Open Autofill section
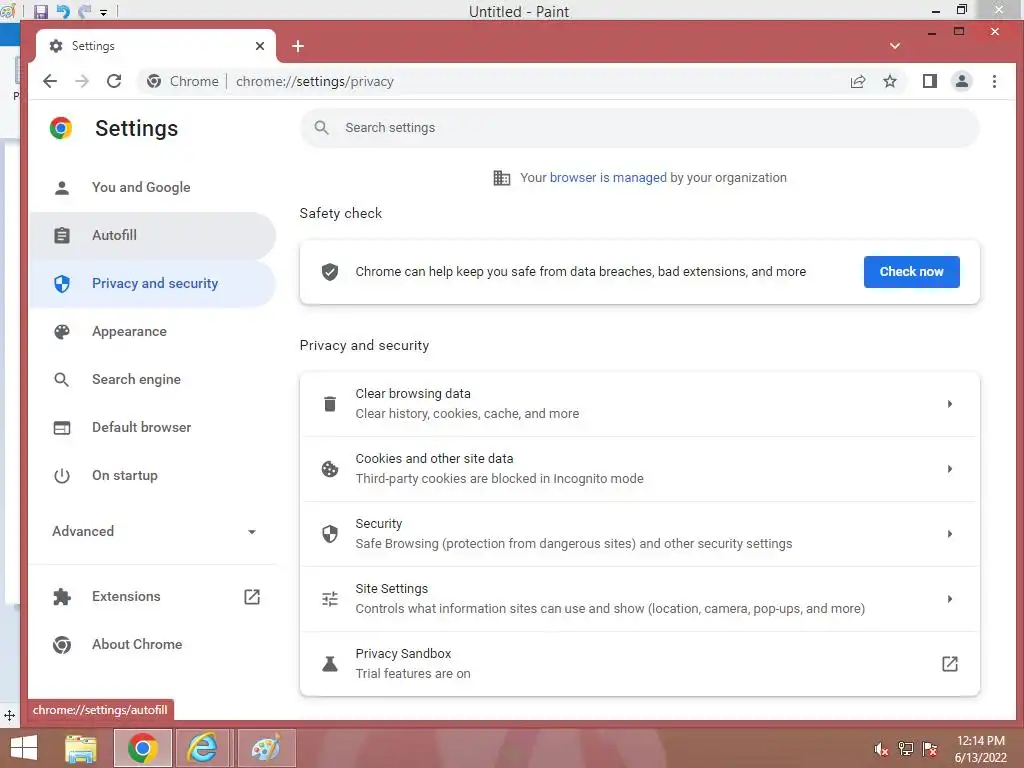This screenshot has height=768, width=1024. point(152,235)
